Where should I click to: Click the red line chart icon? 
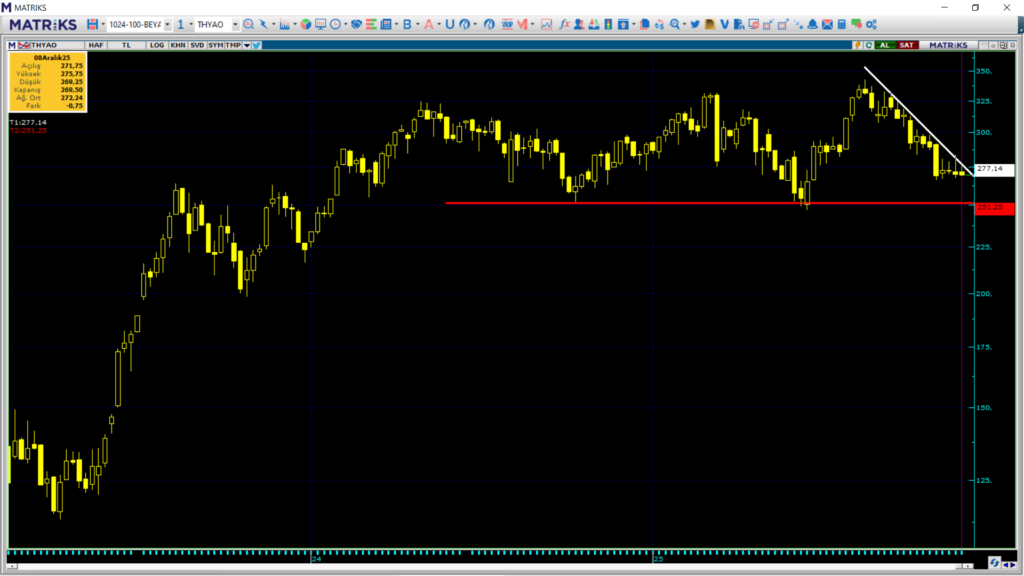546,24
